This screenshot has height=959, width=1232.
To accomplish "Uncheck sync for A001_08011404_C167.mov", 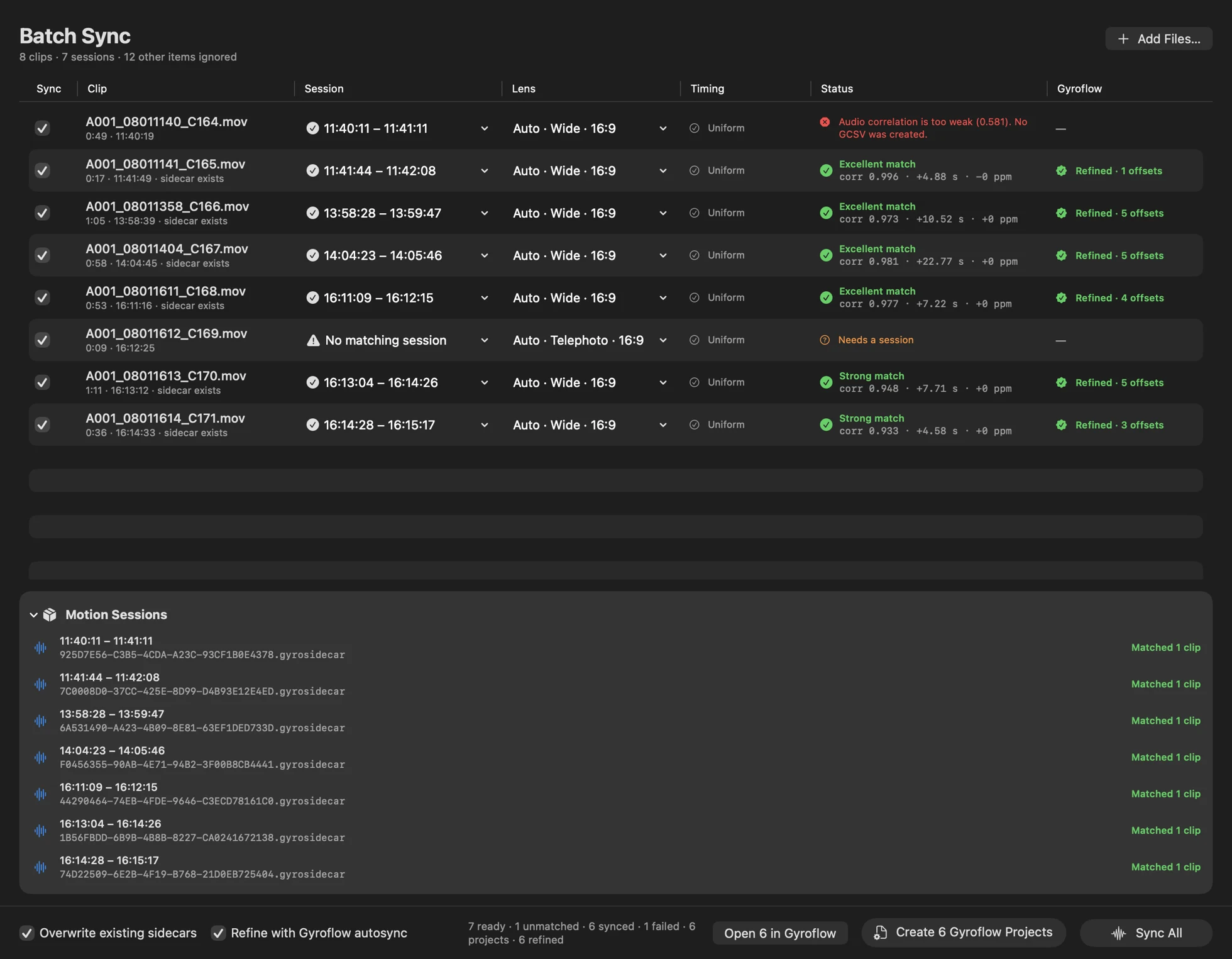I will click(x=42, y=255).
